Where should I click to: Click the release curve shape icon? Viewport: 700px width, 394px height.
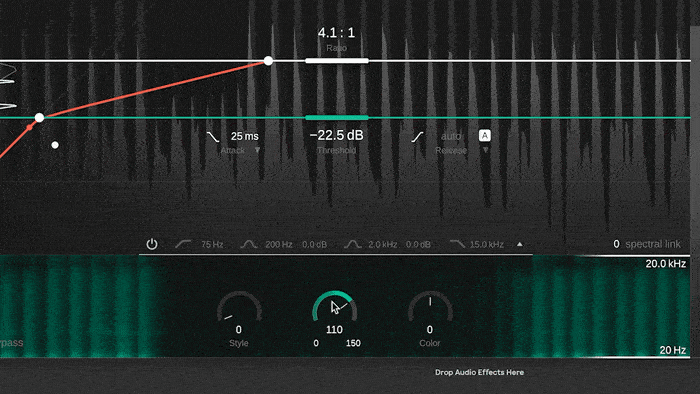pos(417,137)
